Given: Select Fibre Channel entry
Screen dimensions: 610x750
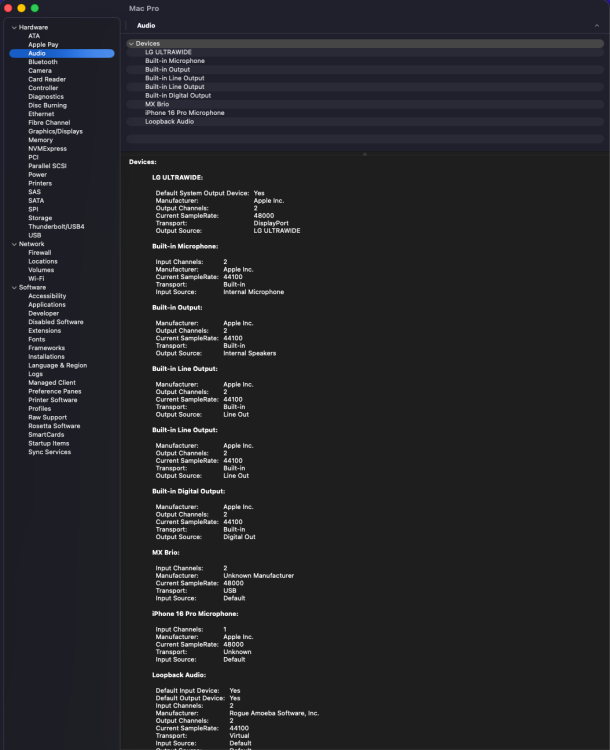Looking at the screenshot, I should click(49, 122).
